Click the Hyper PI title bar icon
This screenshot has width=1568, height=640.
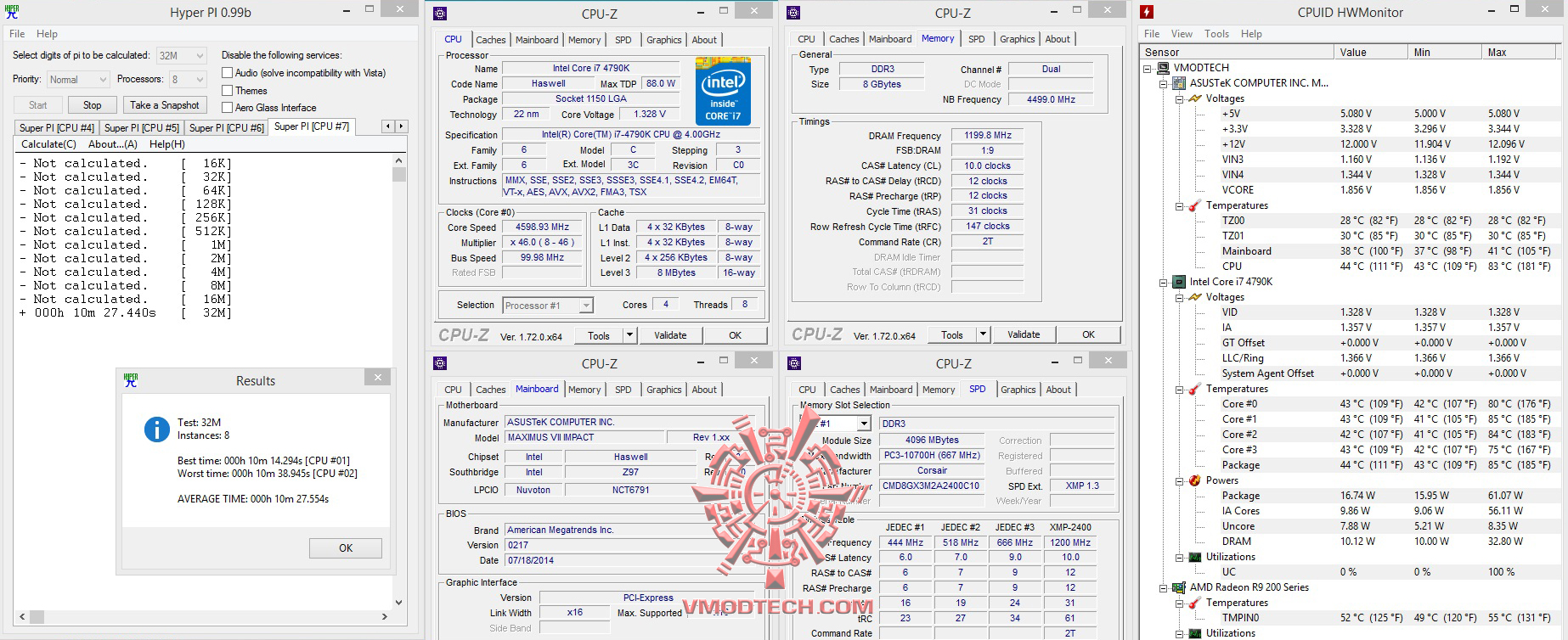12,12
